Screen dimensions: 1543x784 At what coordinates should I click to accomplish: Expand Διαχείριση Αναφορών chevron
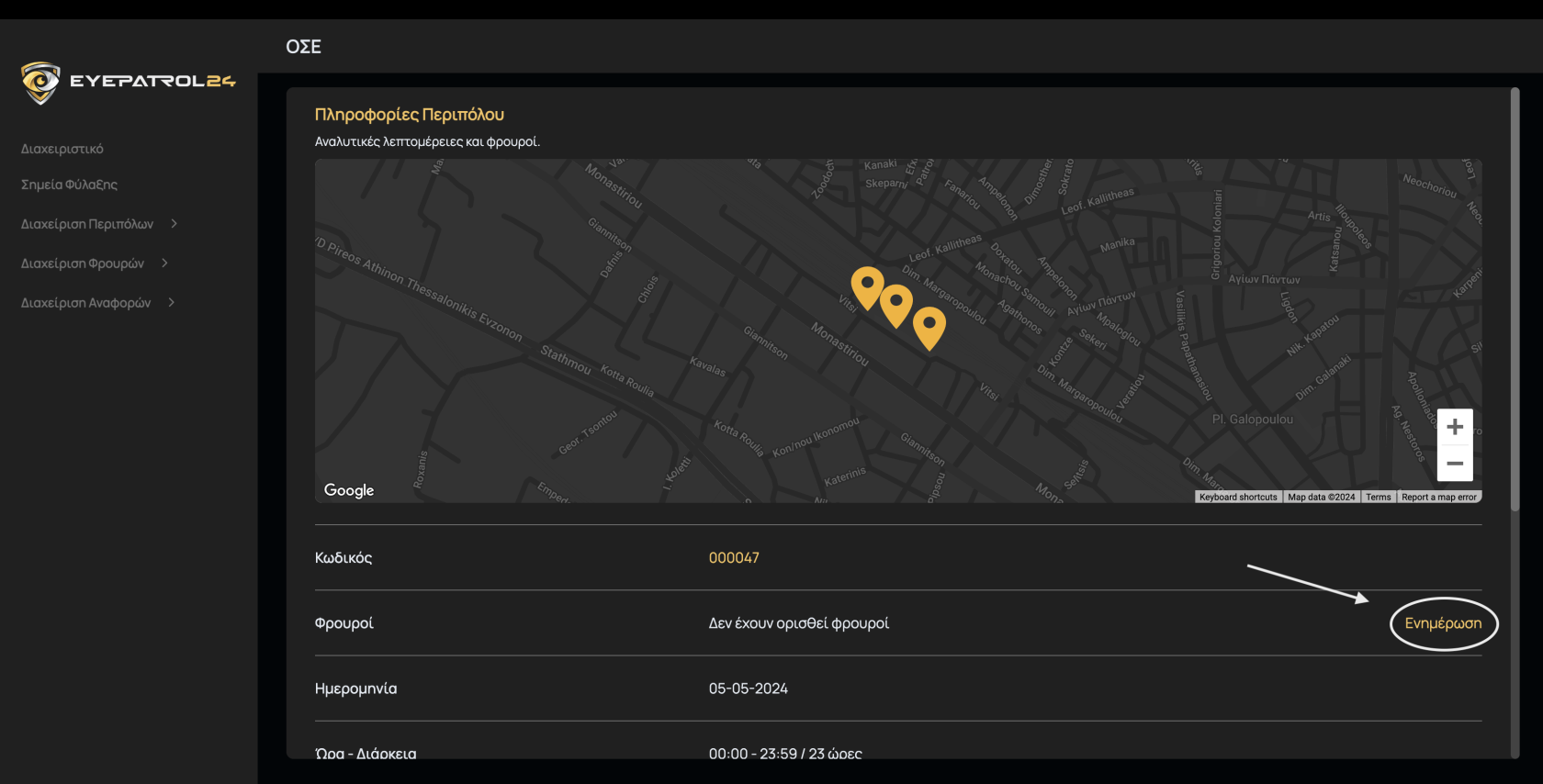click(171, 303)
